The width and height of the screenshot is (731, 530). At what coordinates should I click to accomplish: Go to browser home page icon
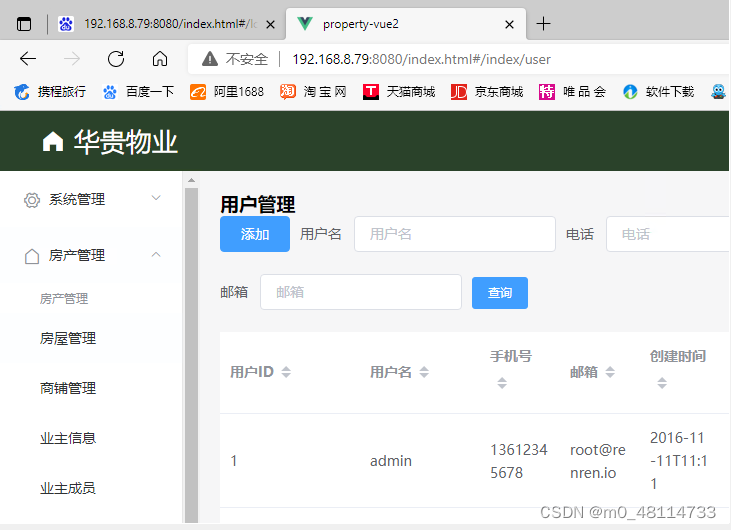point(160,59)
